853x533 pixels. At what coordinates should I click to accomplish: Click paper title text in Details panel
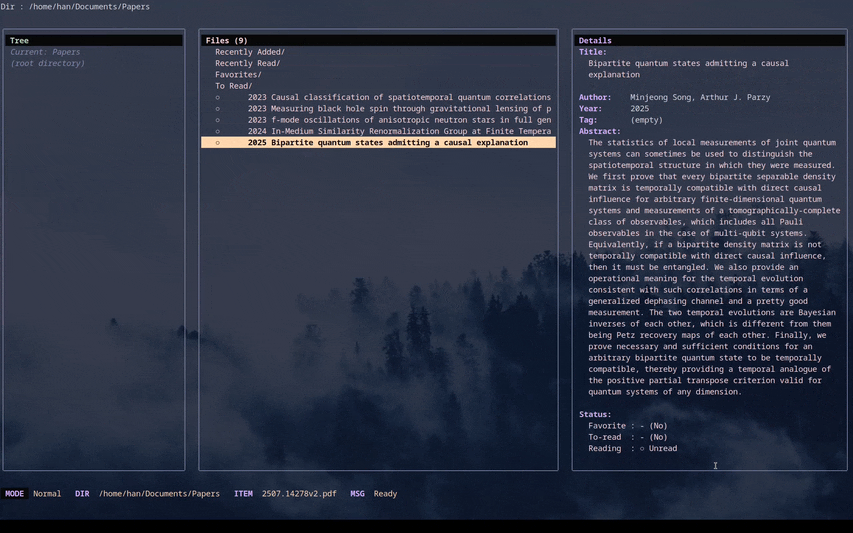click(688, 69)
